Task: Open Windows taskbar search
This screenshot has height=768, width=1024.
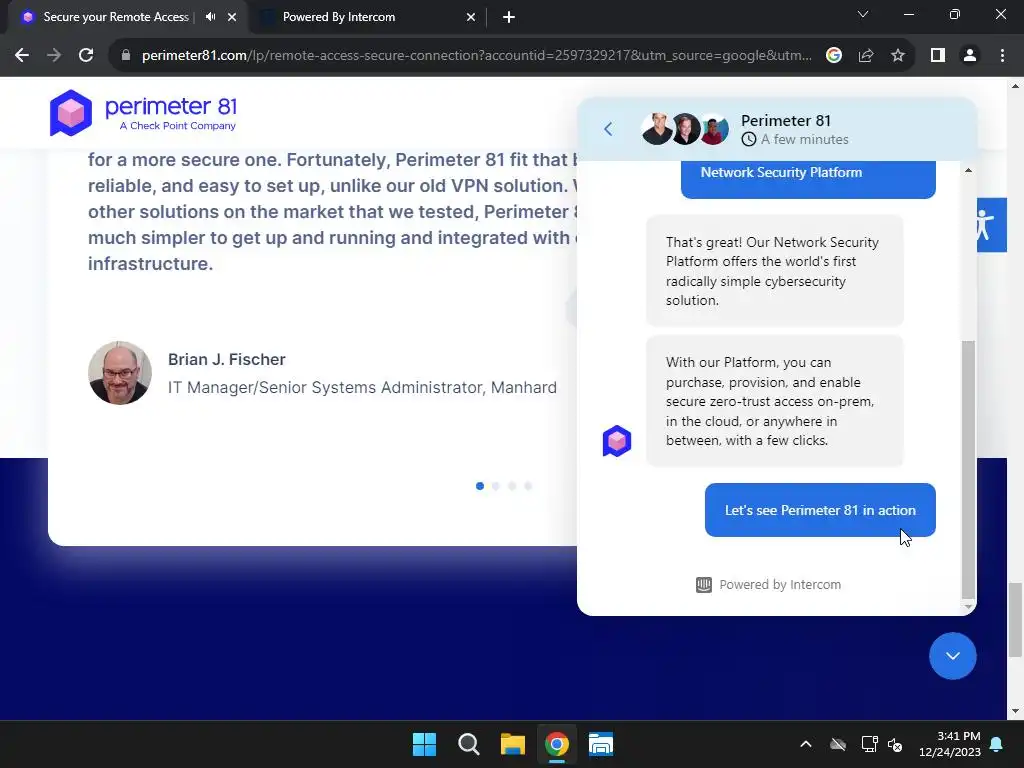Action: pyautogui.click(x=468, y=744)
